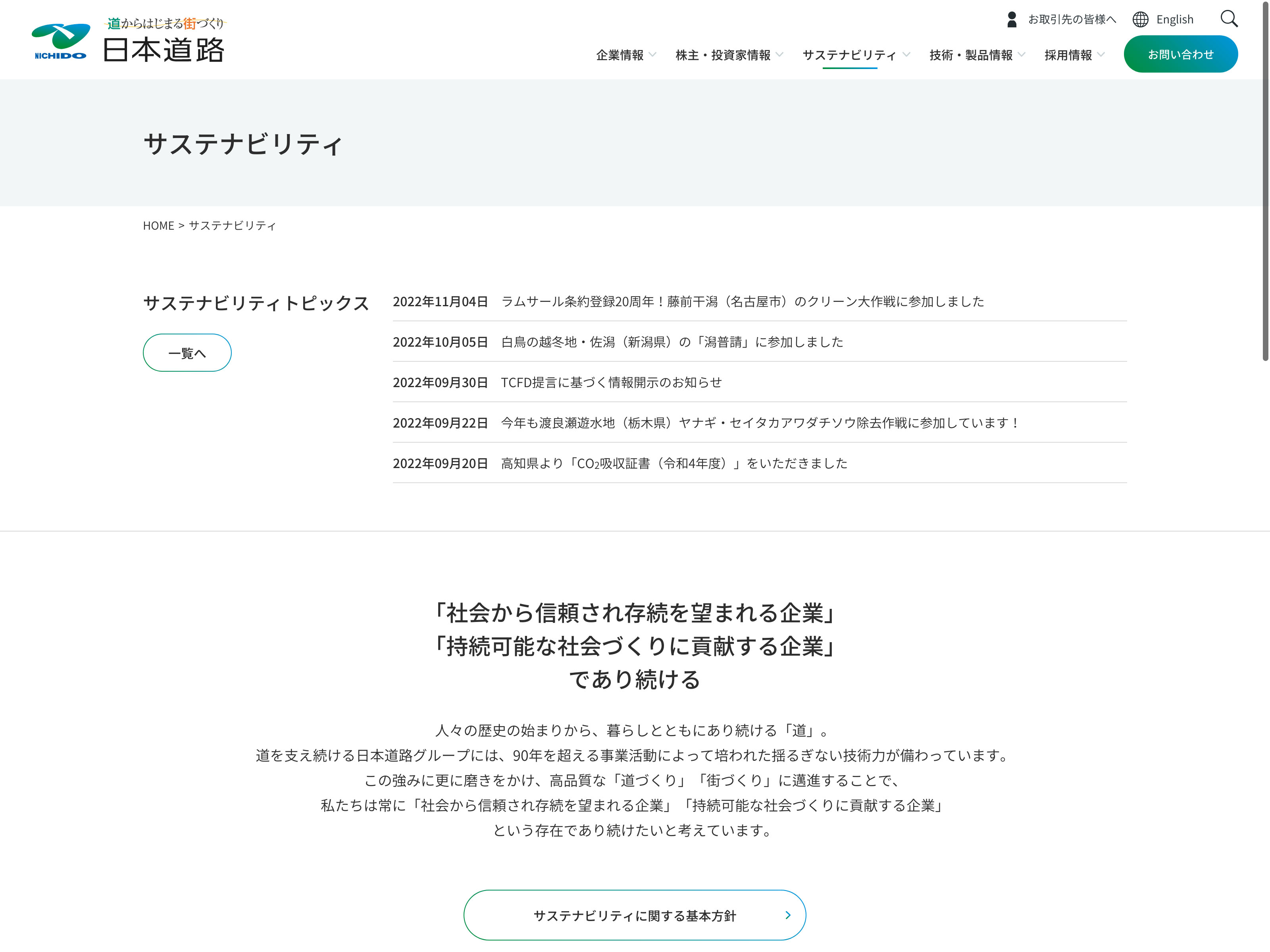Open the CO2吸収証書 news item

coord(673,464)
